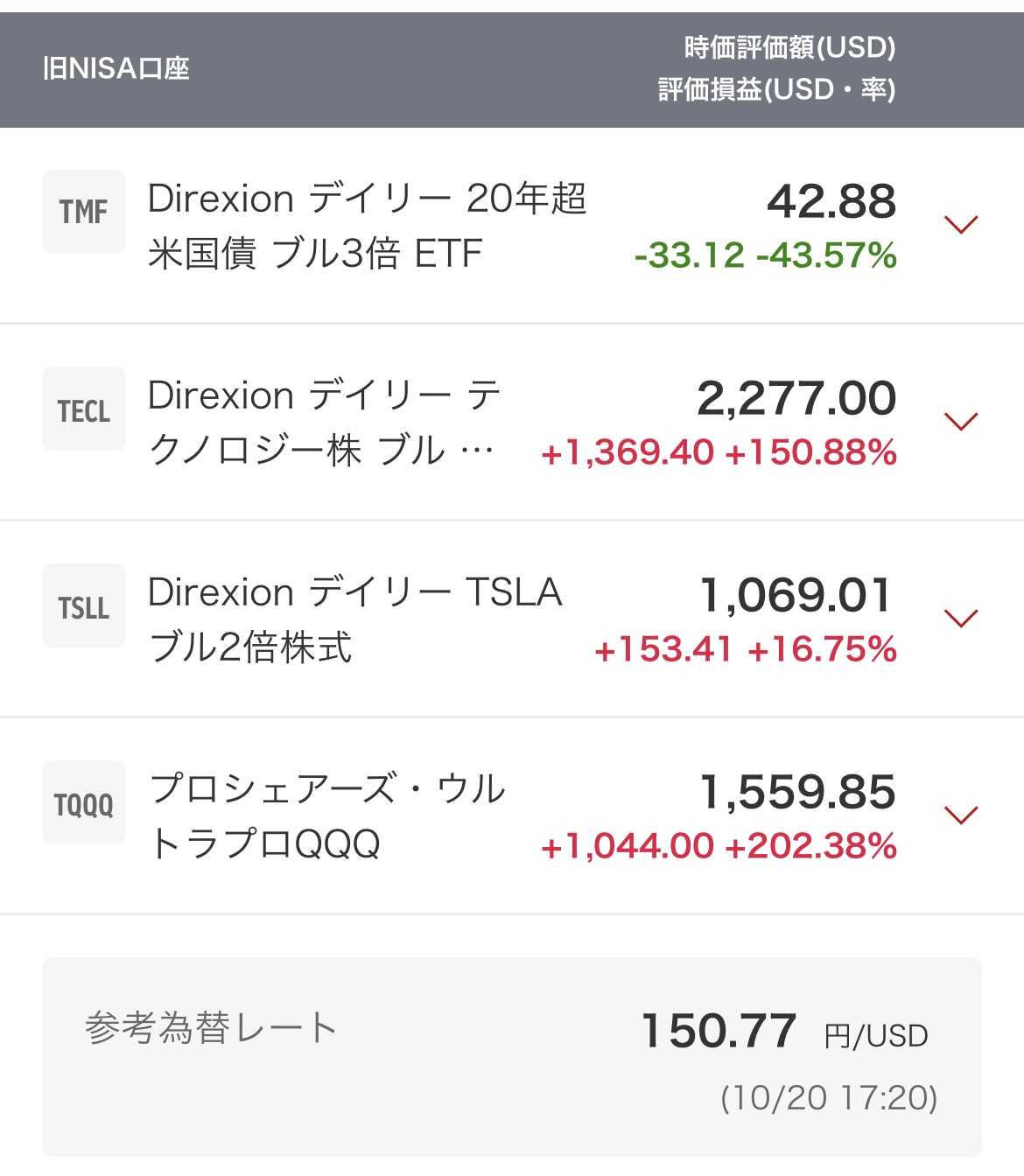Open Direxion テクノロジー株 ブル fund name

tap(324, 423)
